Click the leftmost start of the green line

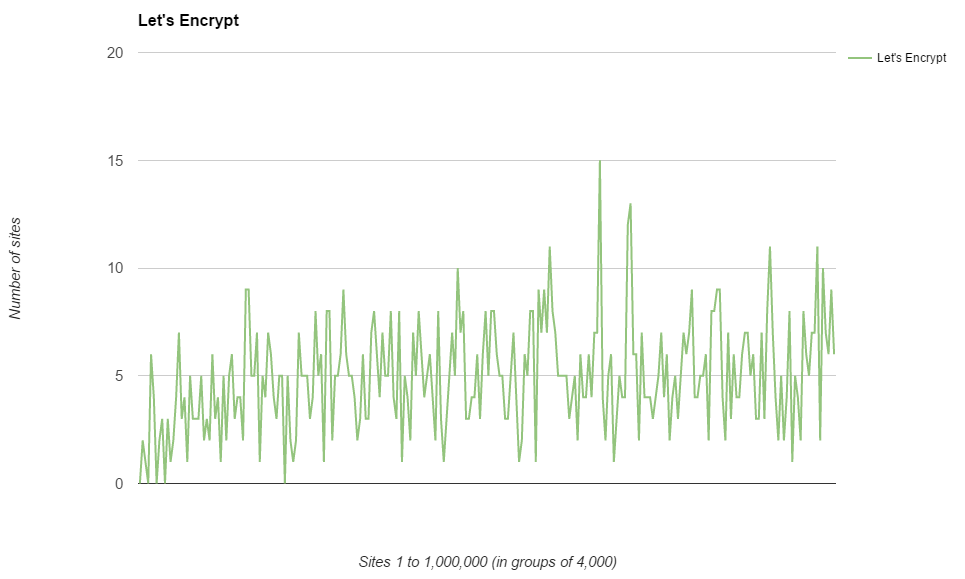[x=137, y=480]
